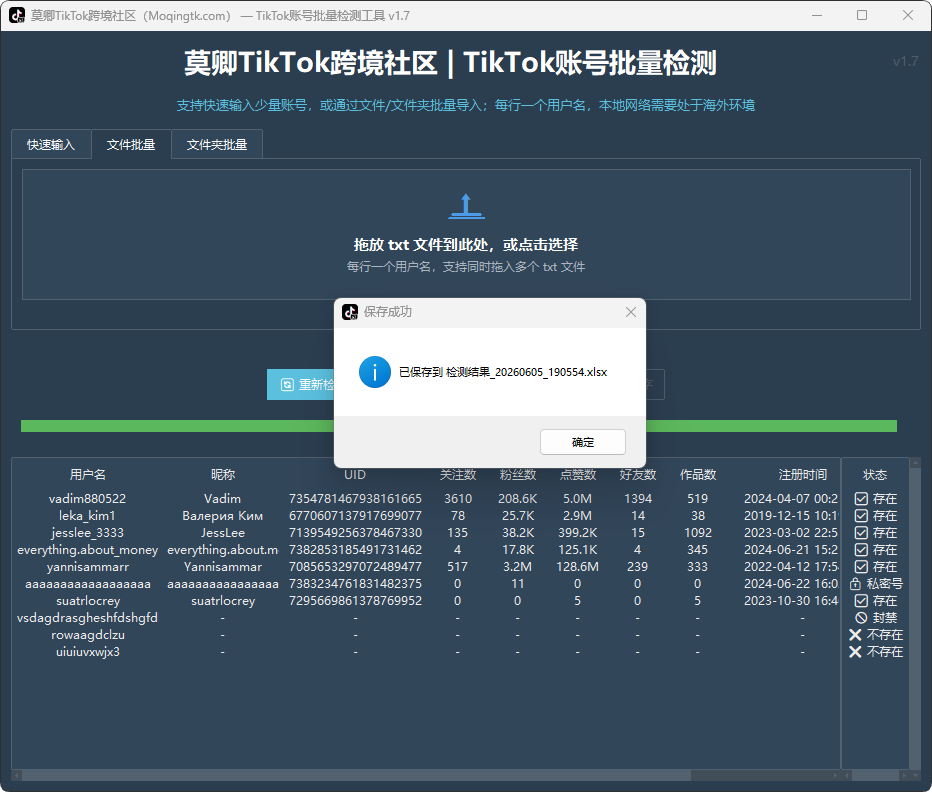Click the 确定 button in the dialog
Image resolution: width=932 pixels, height=792 pixels.
point(582,442)
